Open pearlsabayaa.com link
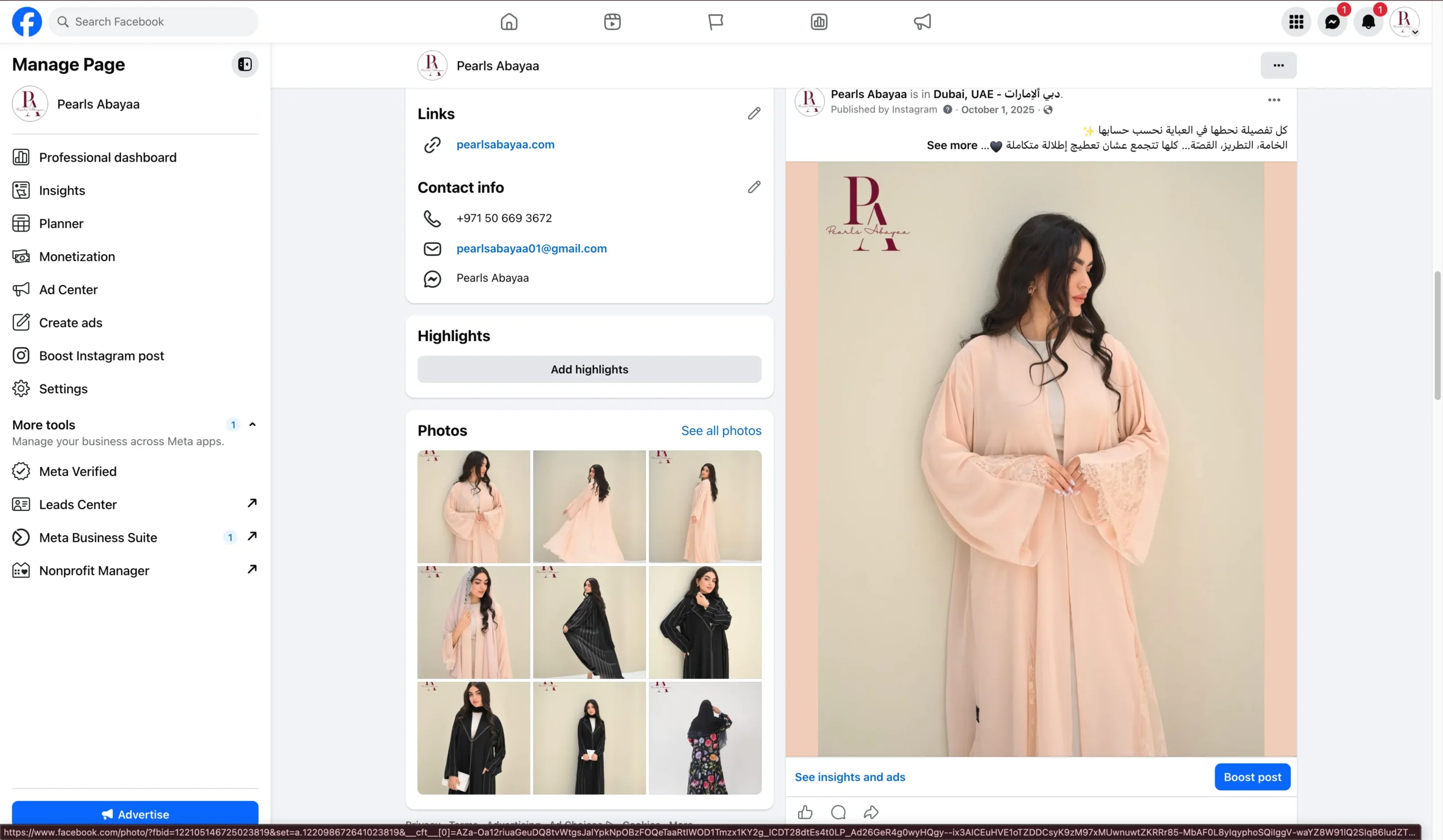 pyautogui.click(x=505, y=144)
